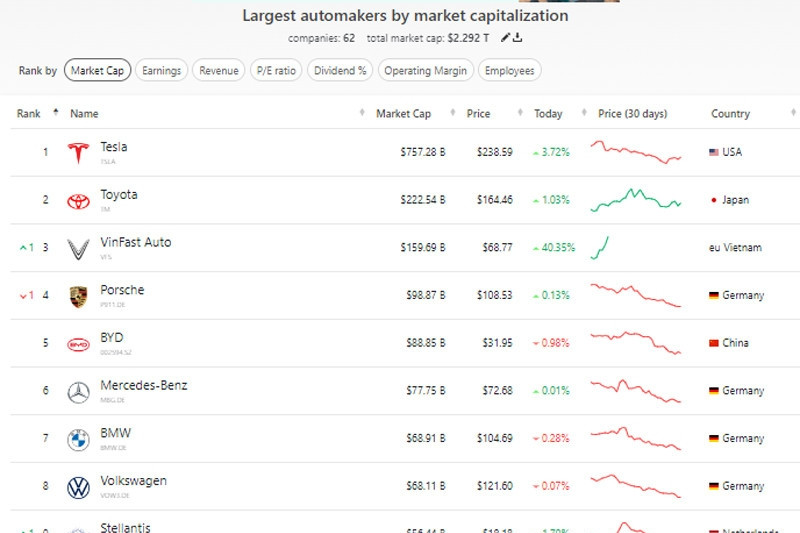Rank companies by P/E ratio
Viewport: 800px width, 533px height.
point(277,70)
